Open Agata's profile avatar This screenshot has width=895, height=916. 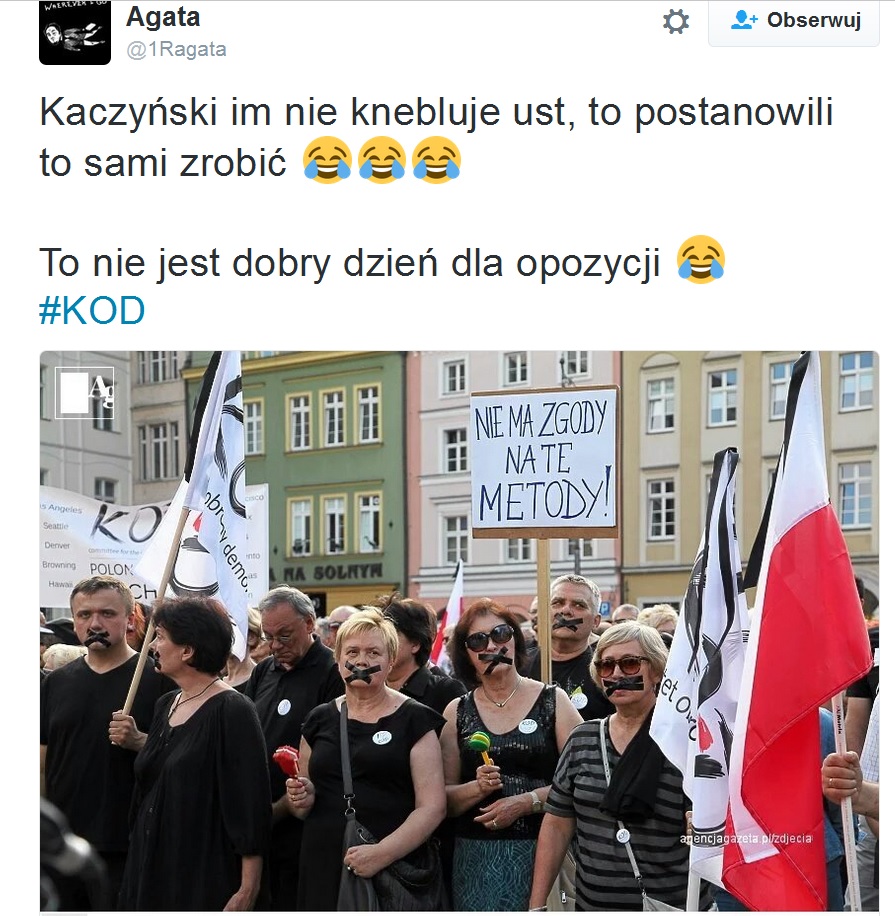(75, 32)
